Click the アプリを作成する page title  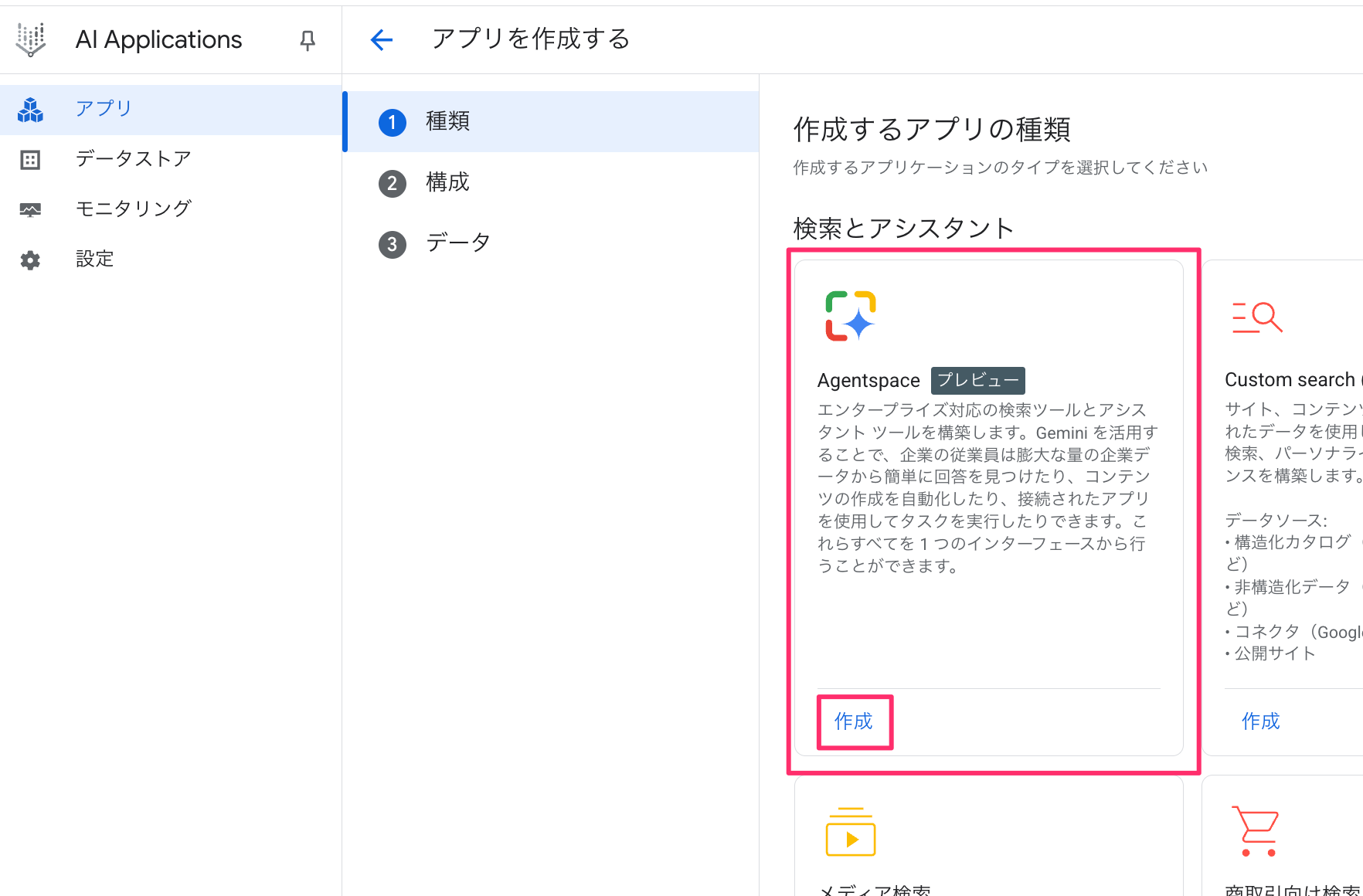(x=531, y=39)
